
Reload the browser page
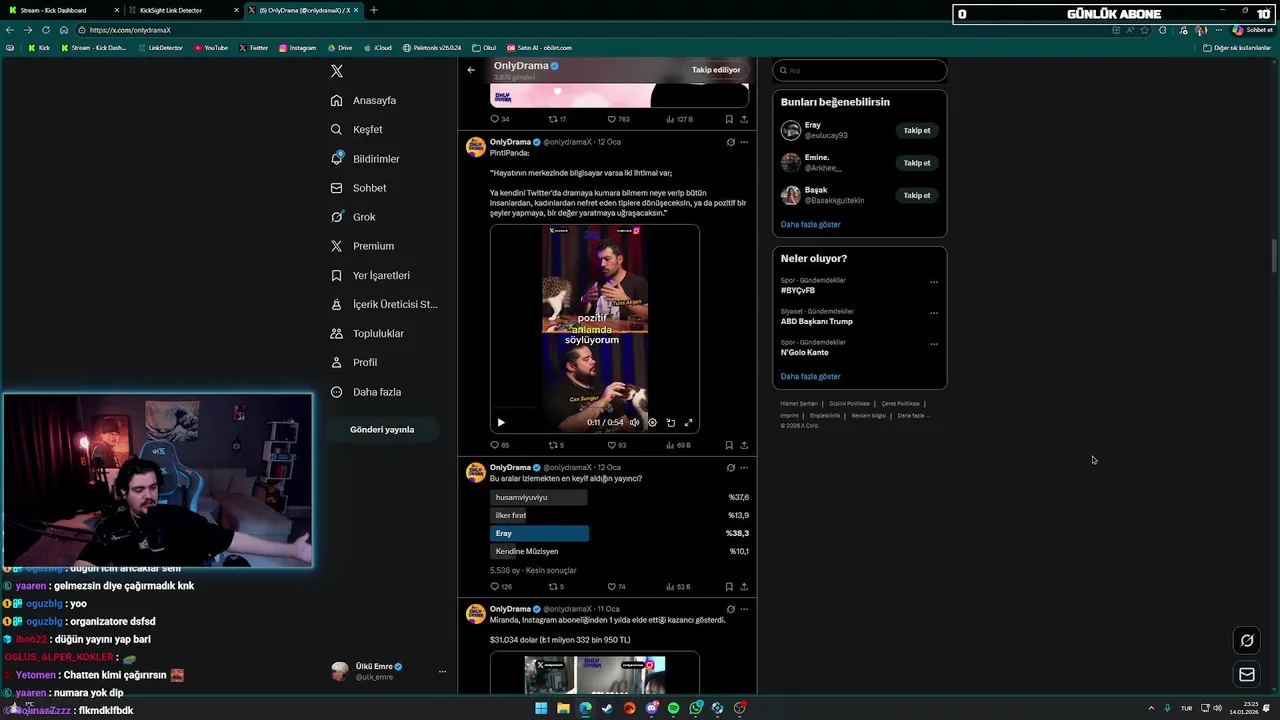click(x=45, y=30)
